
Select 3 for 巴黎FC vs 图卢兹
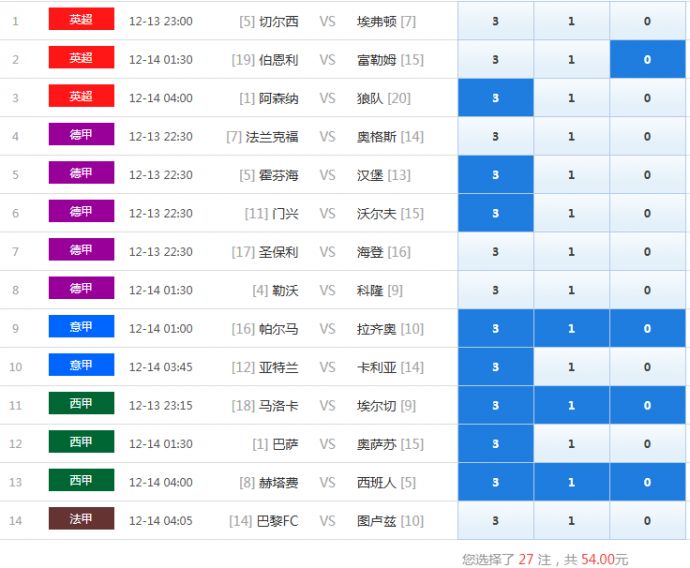[x=495, y=521]
